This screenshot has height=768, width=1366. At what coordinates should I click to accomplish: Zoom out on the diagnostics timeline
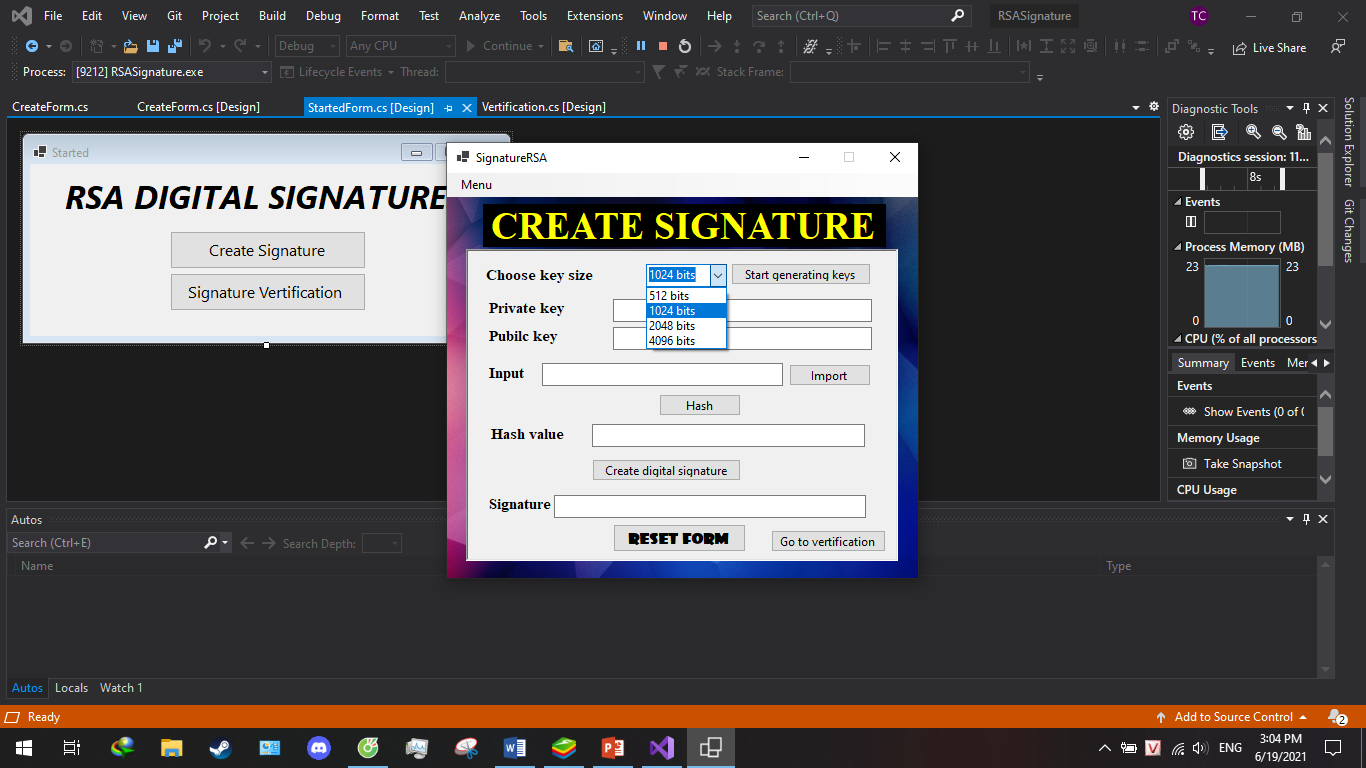click(x=1279, y=132)
